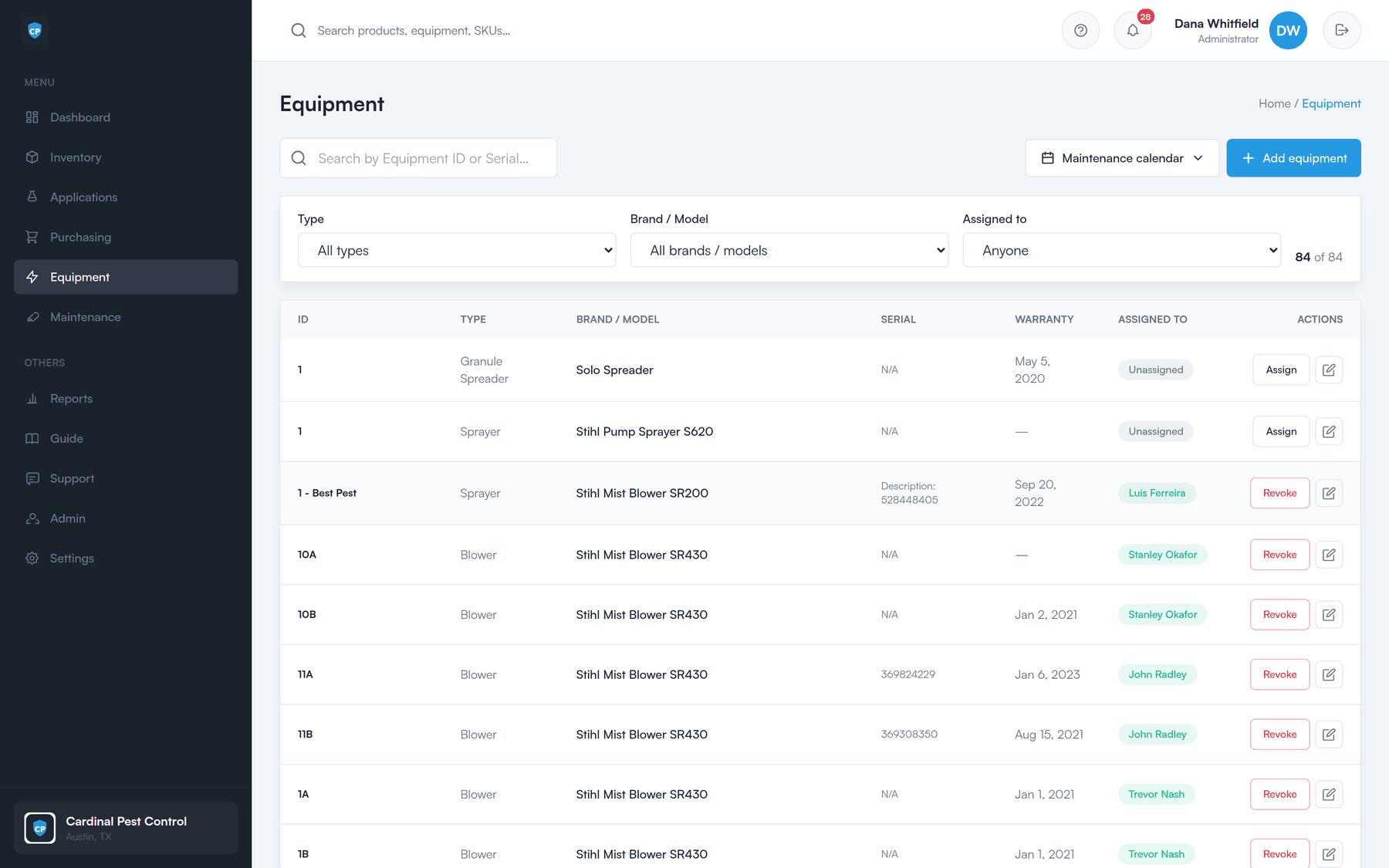Click the 1 - Best Pest ID cell
The image size is (1389, 868).
[327, 493]
